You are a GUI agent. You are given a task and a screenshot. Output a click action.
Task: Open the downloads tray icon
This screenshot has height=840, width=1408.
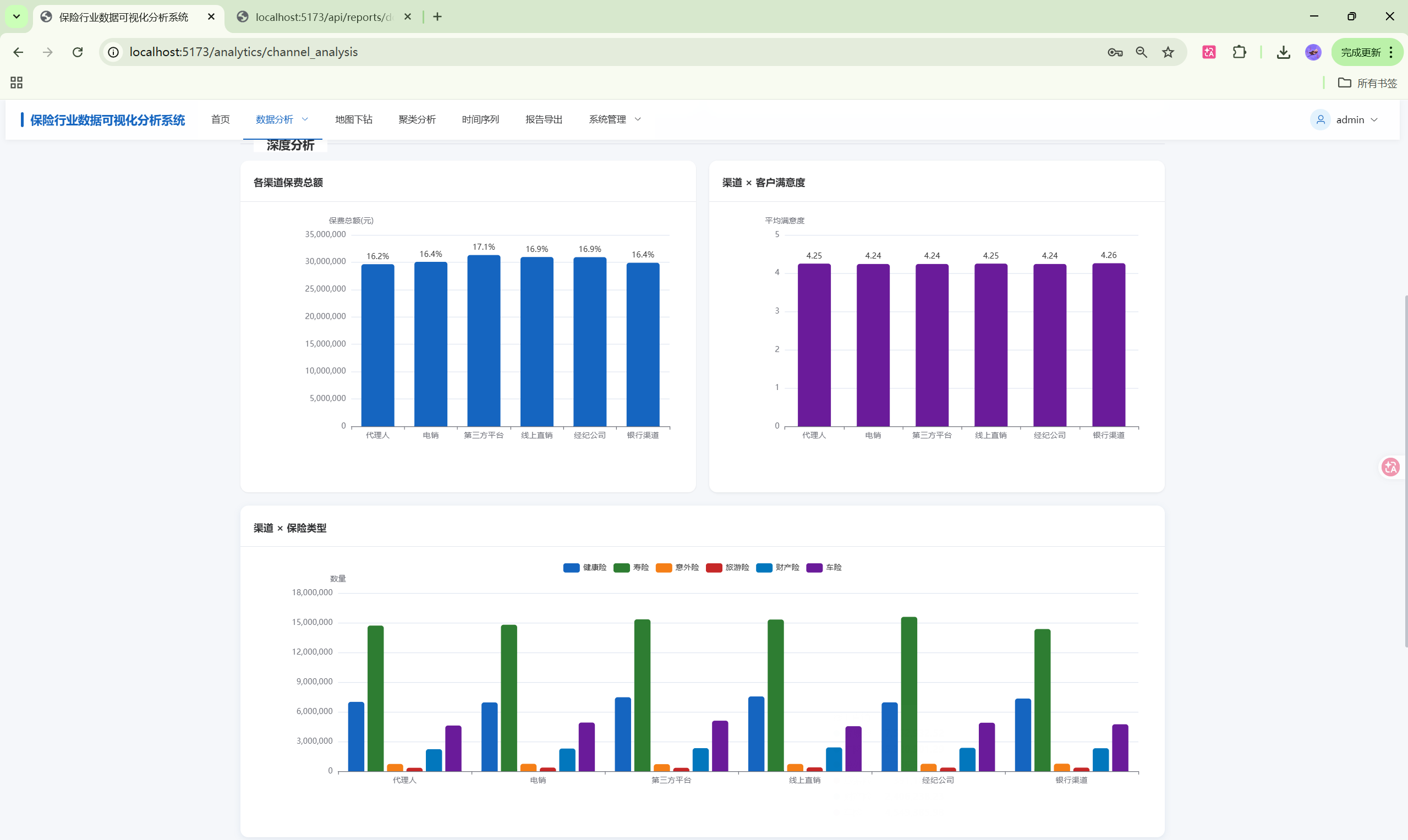click(x=1283, y=52)
